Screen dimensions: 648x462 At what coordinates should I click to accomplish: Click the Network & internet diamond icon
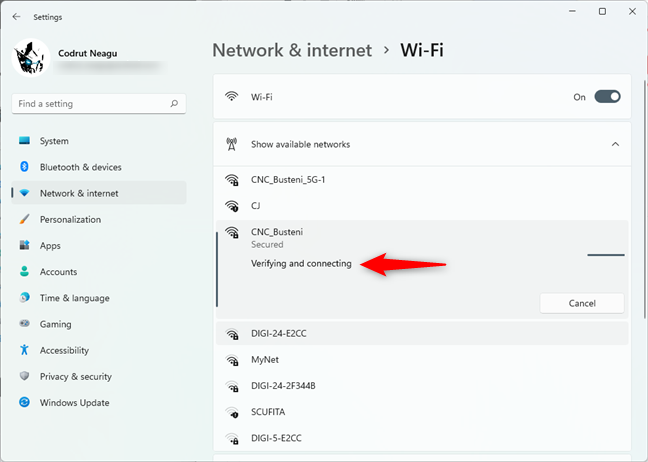24,193
